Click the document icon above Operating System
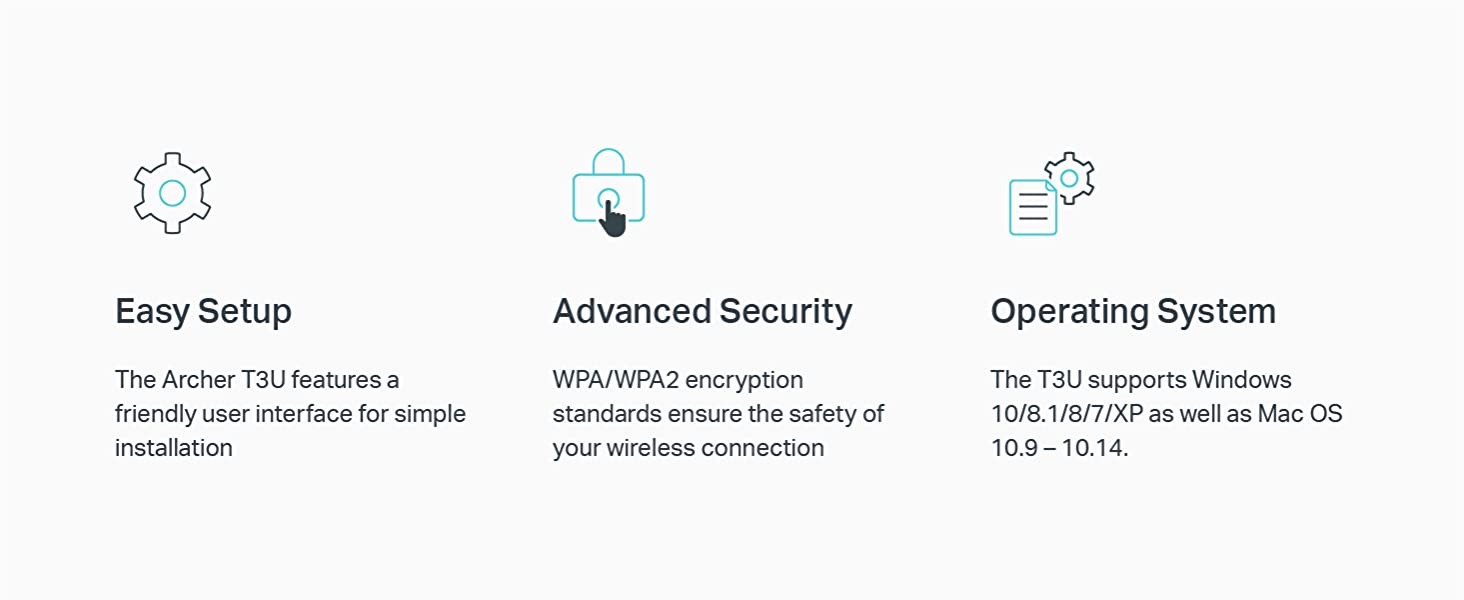1464x600 pixels. (x=1033, y=208)
